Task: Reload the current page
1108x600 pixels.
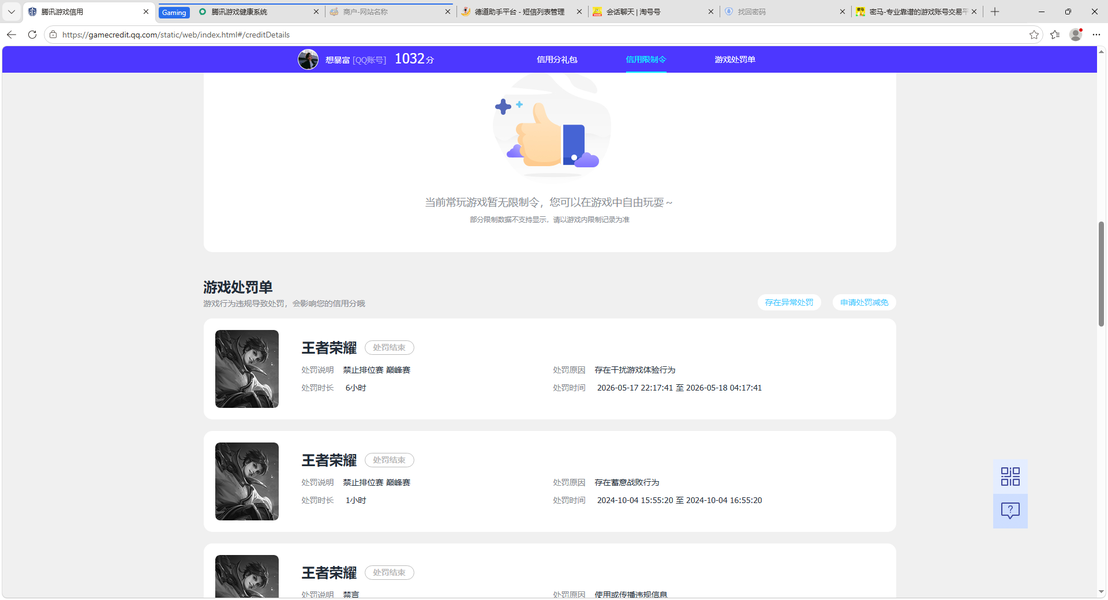Action: (32, 35)
